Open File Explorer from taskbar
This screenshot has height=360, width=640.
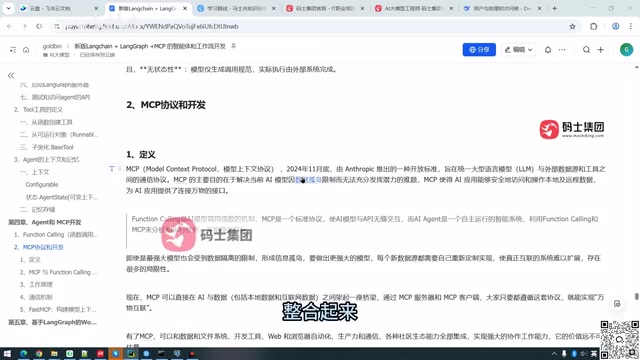(x=54, y=353)
